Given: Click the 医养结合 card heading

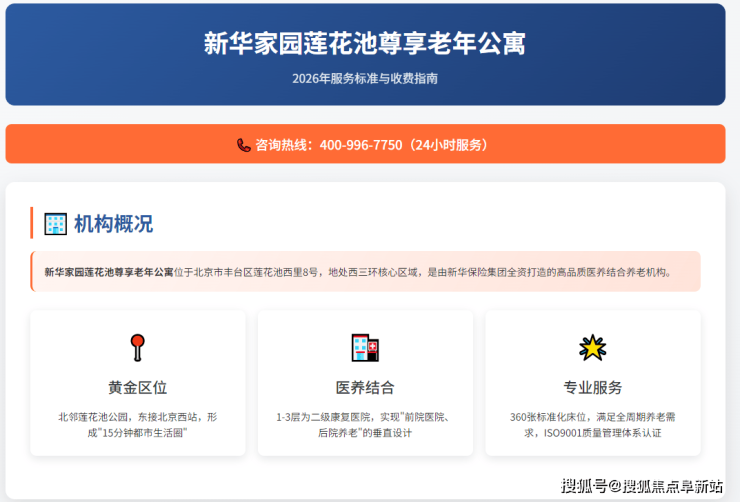Looking at the screenshot, I should [x=365, y=387].
